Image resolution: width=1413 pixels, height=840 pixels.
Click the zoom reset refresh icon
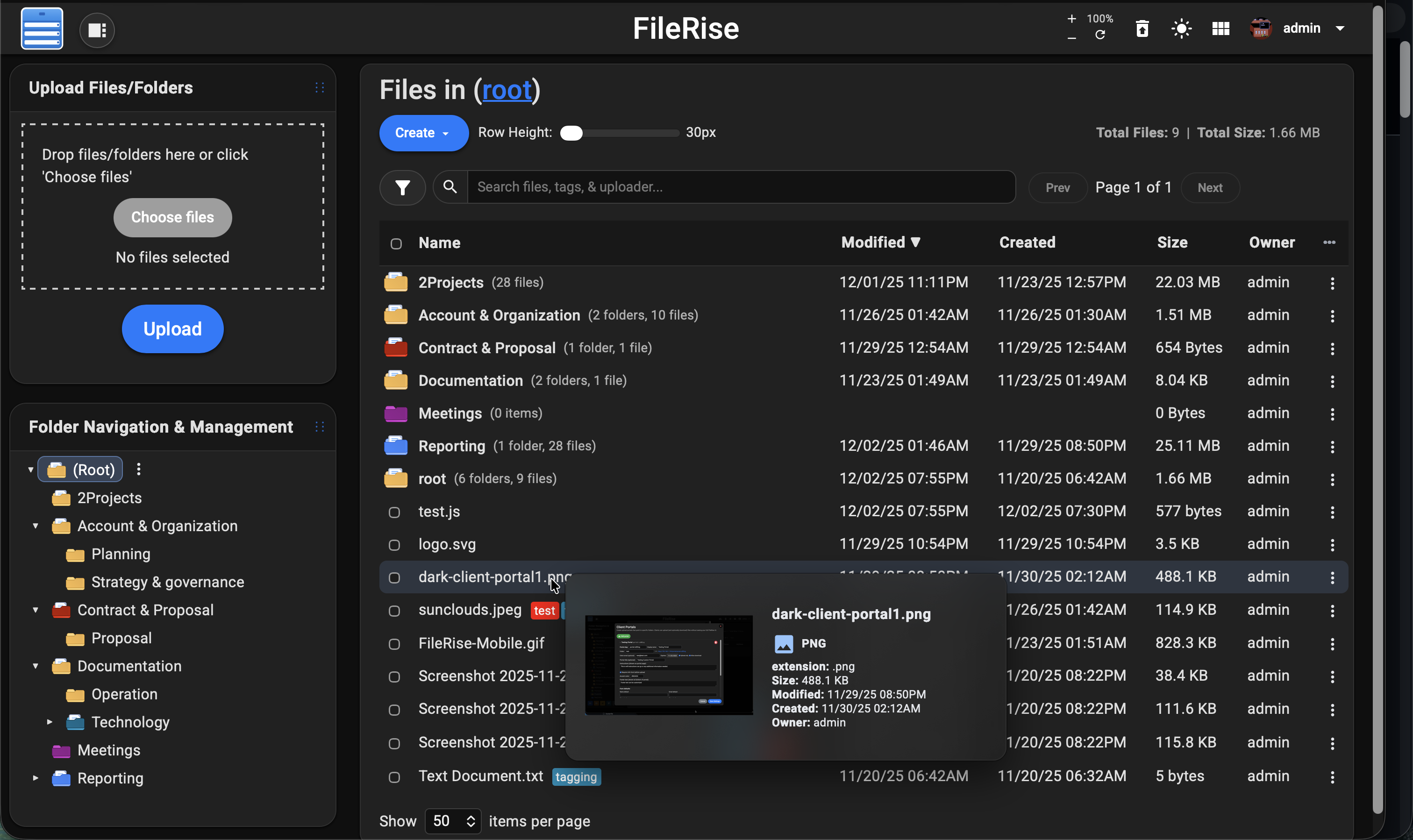pos(1100,36)
